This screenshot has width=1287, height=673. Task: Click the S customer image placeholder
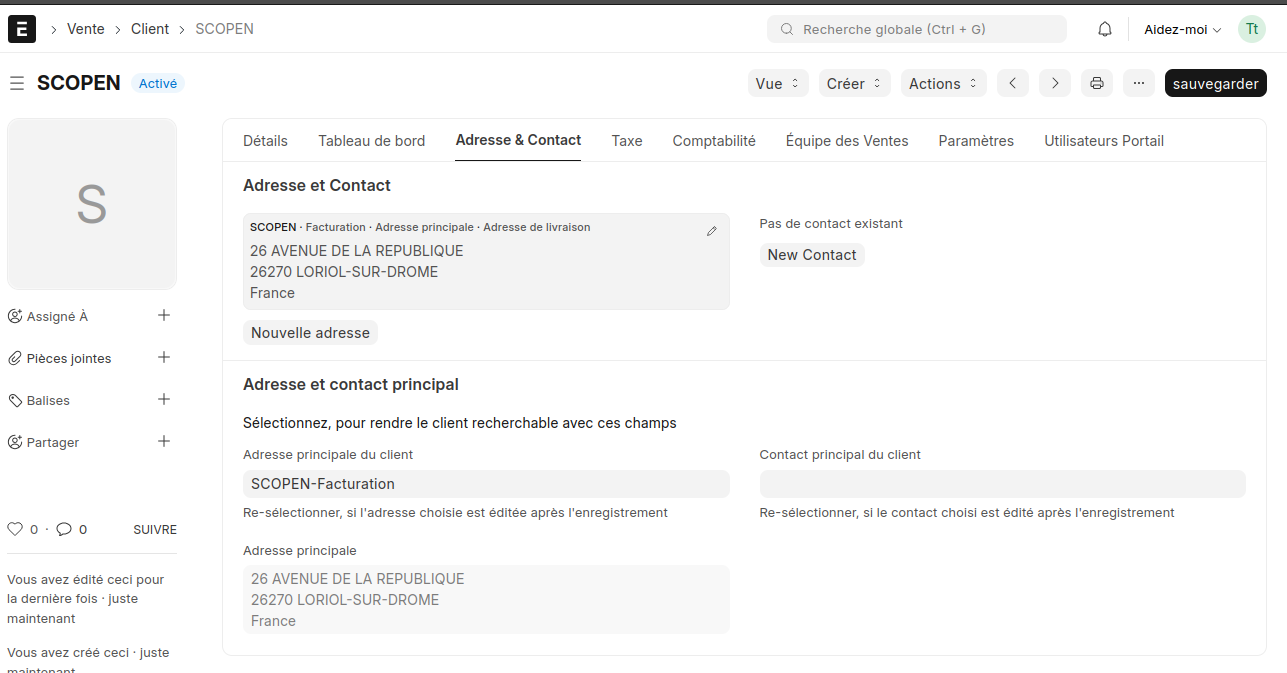tap(92, 204)
